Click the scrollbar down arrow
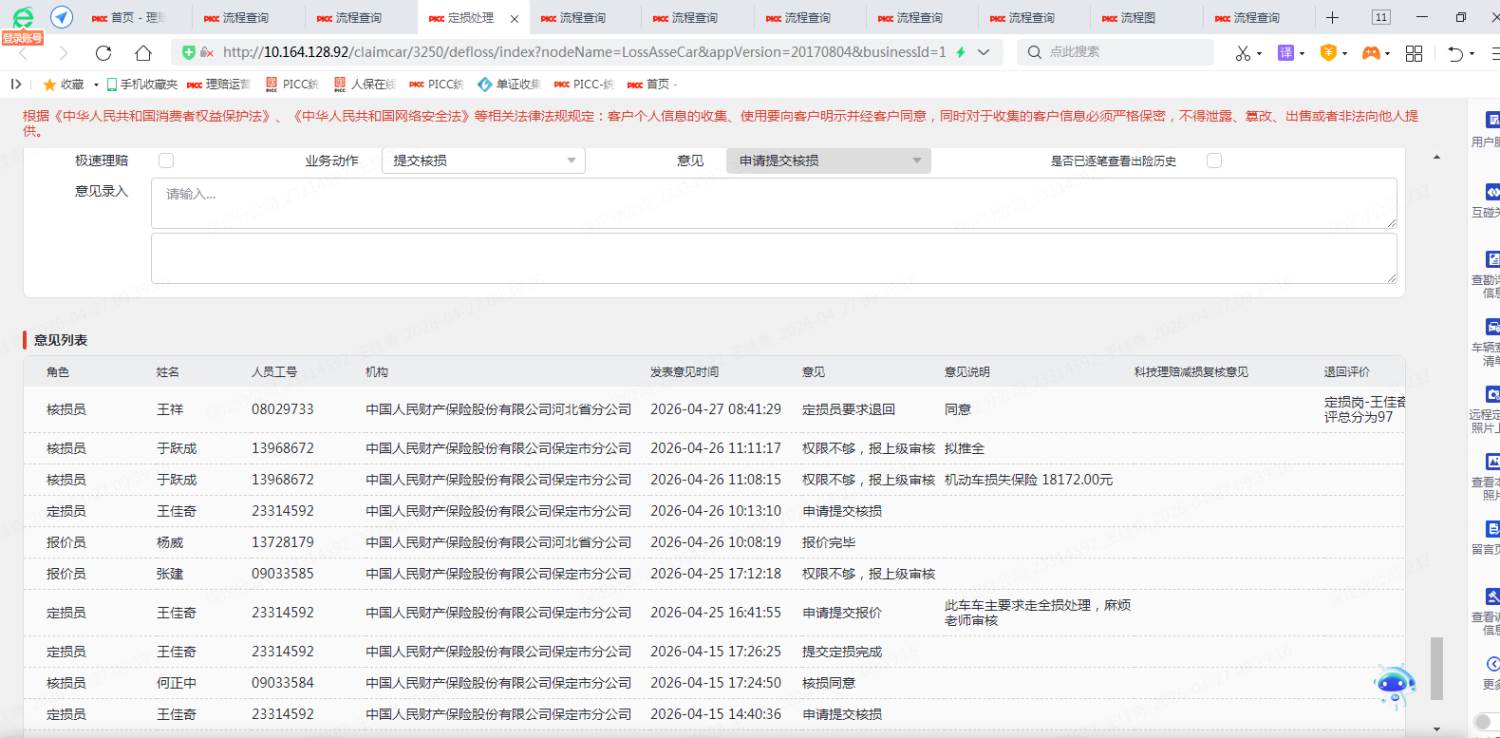 point(1437,729)
